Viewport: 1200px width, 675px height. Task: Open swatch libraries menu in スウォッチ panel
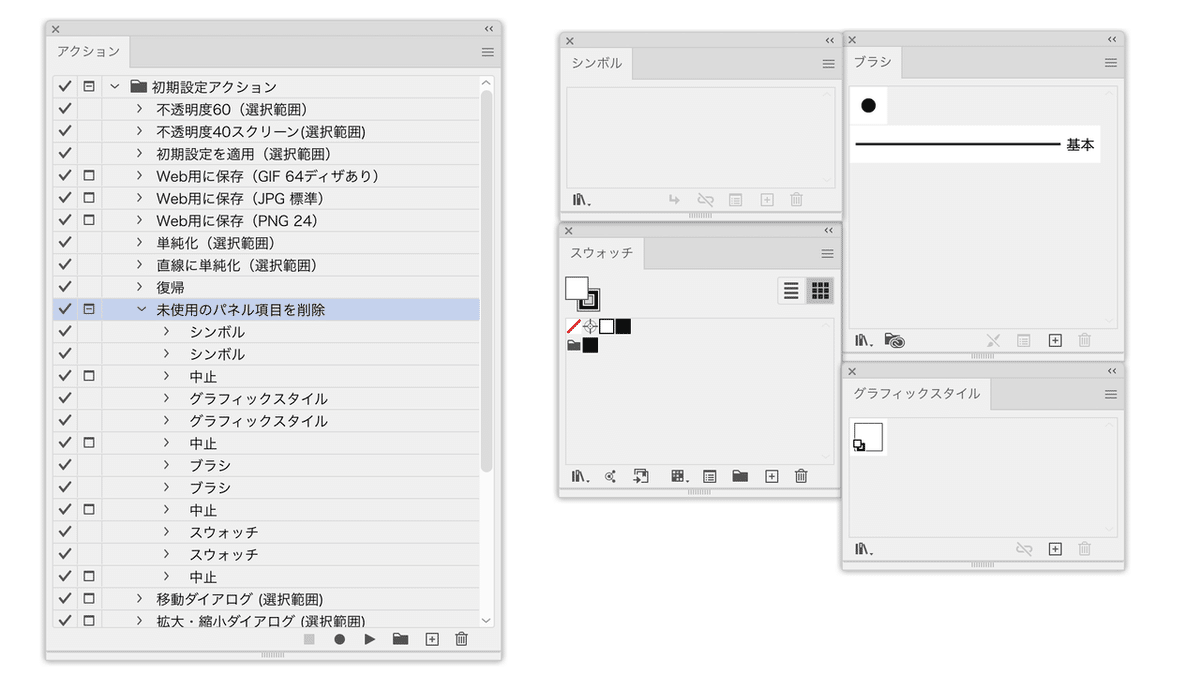(581, 476)
